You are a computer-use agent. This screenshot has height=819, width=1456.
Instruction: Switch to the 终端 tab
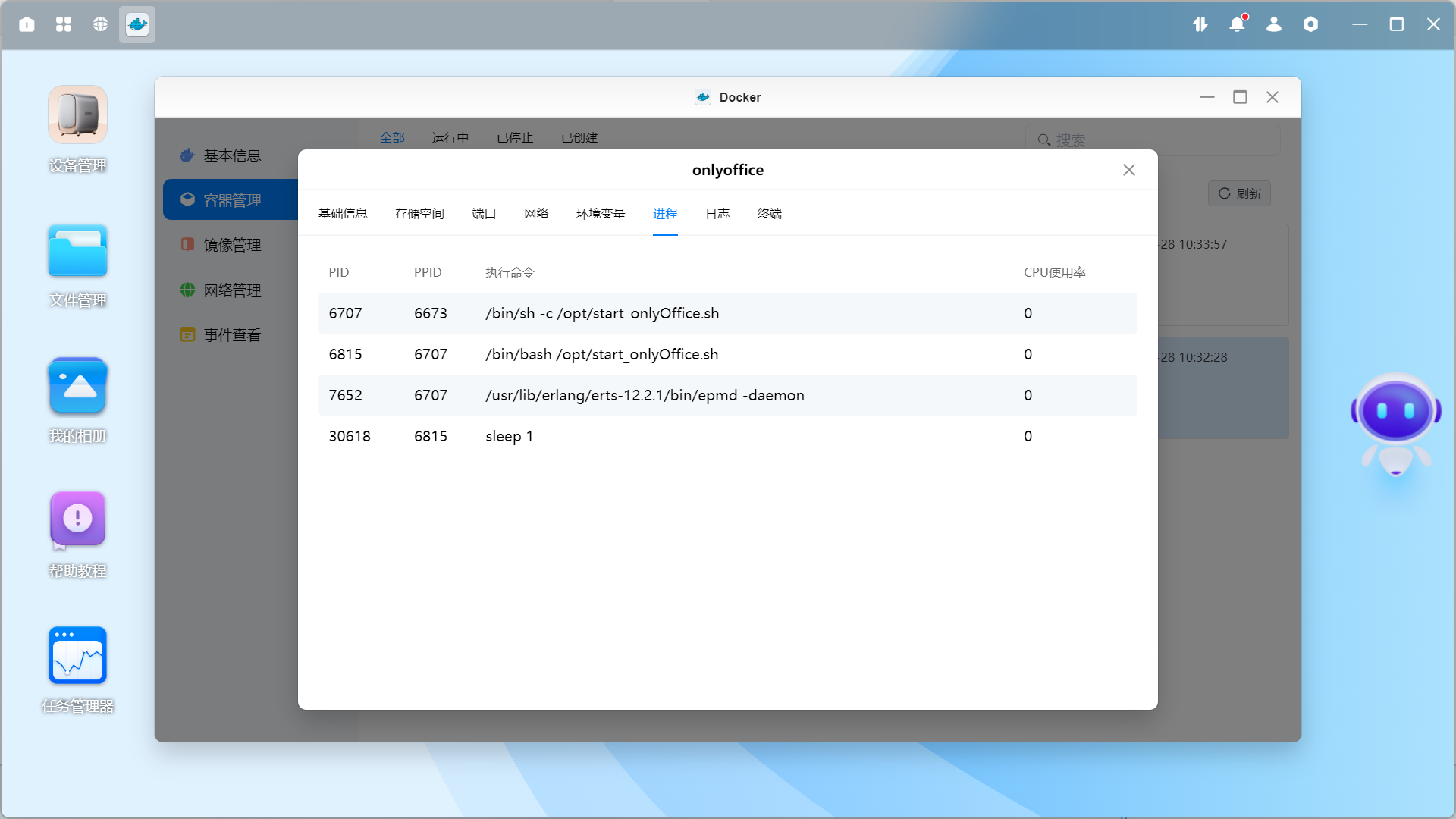tap(769, 214)
